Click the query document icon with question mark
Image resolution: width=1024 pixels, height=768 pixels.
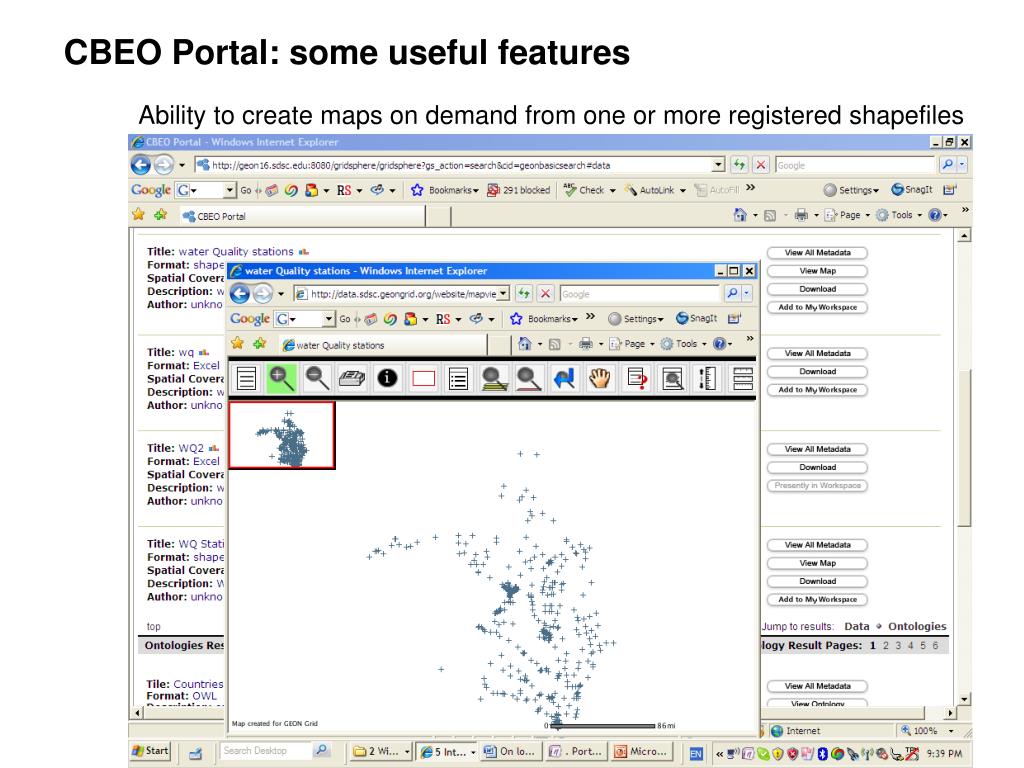click(x=636, y=378)
